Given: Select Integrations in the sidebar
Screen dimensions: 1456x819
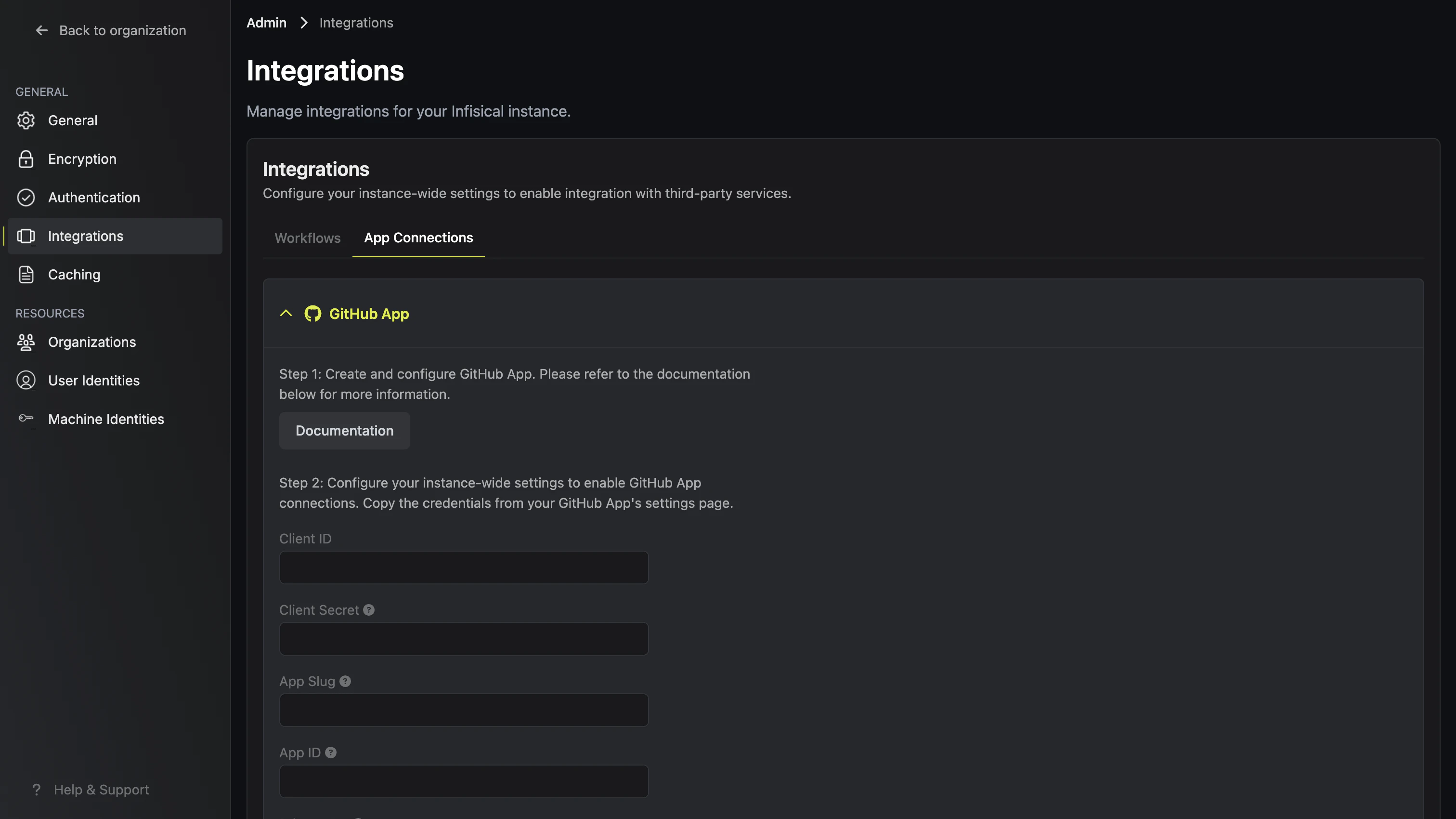Looking at the screenshot, I should 115,236.
